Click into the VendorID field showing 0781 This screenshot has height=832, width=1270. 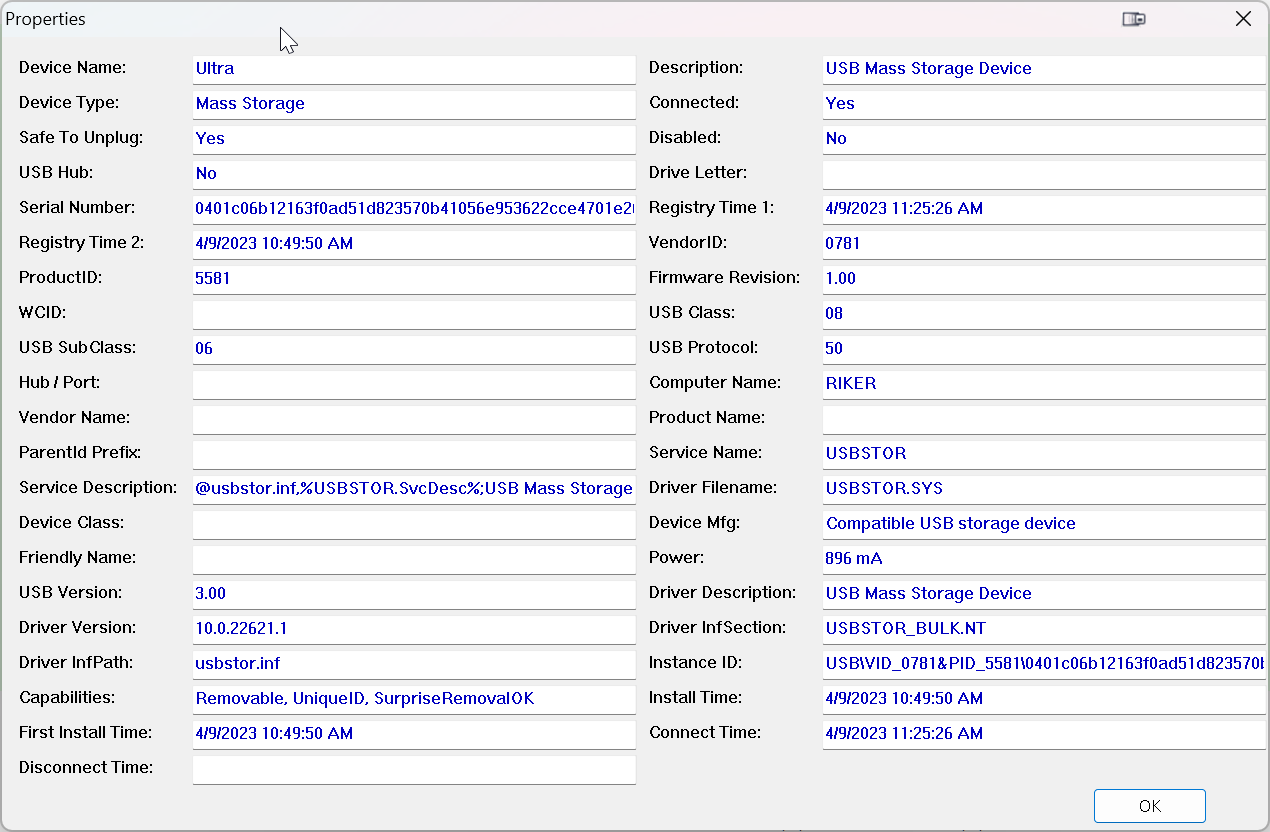(x=1043, y=244)
